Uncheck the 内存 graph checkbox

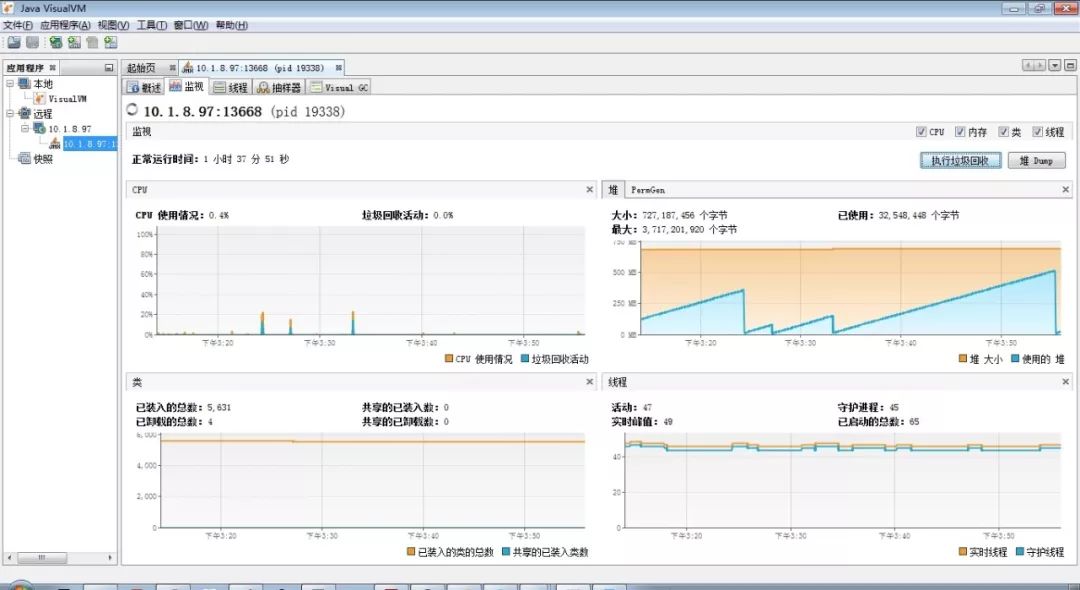coord(959,131)
